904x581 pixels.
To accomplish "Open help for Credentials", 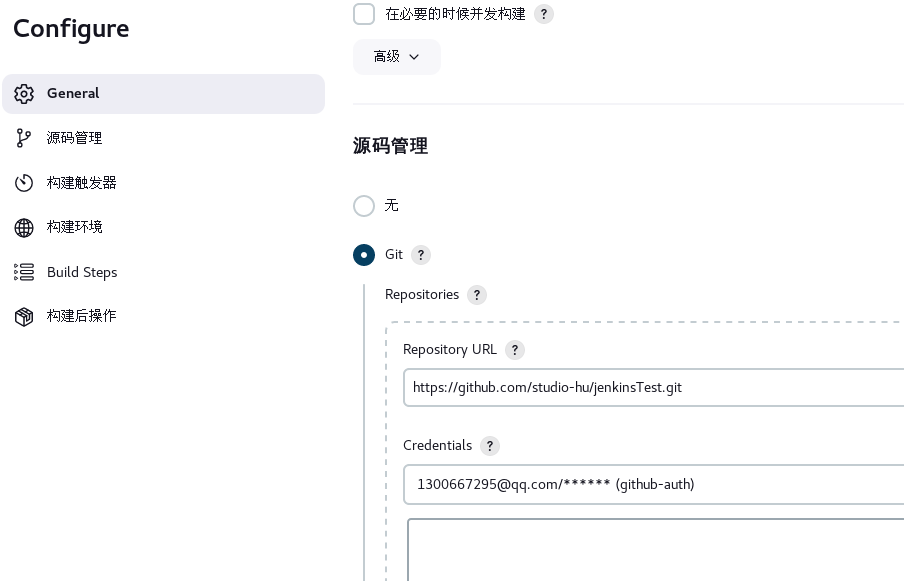I will (490, 446).
